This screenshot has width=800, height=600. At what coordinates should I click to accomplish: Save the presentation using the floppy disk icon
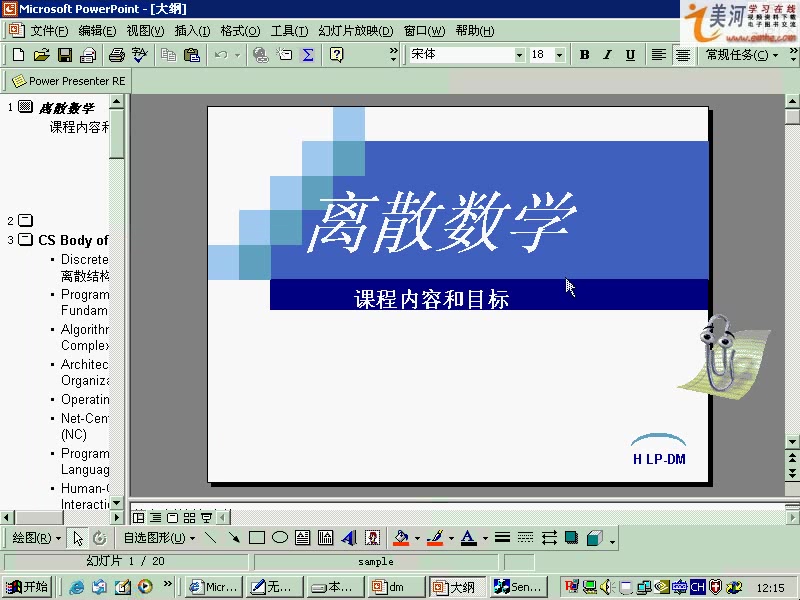(65, 55)
